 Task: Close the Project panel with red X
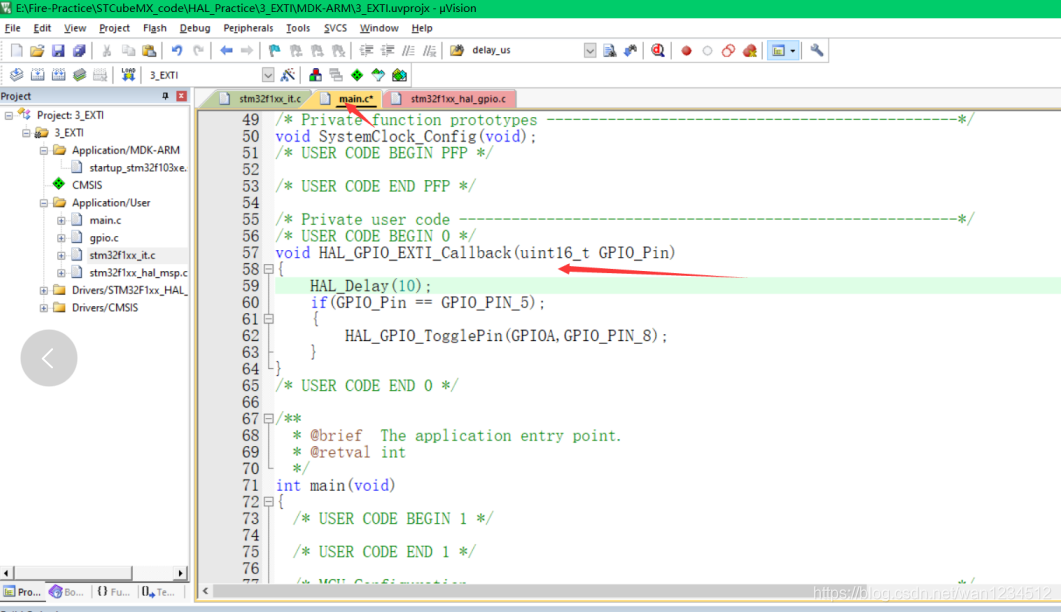(x=181, y=96)
